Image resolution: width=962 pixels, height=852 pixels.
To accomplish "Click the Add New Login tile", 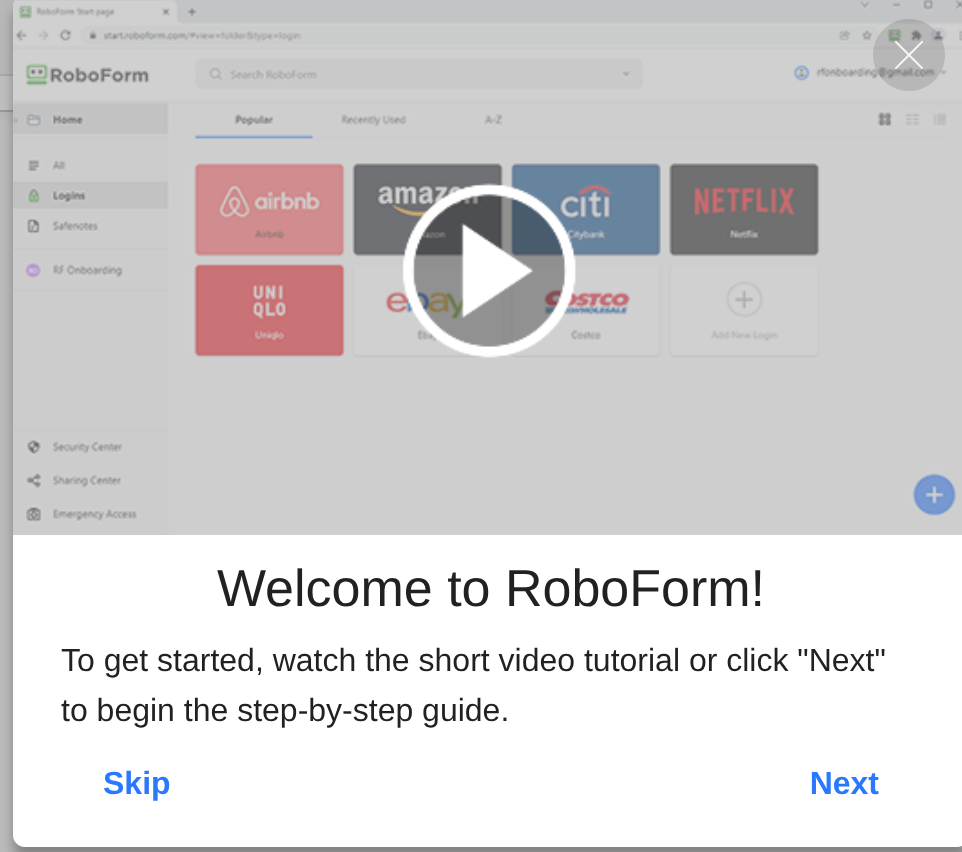I will coord(744,310).
